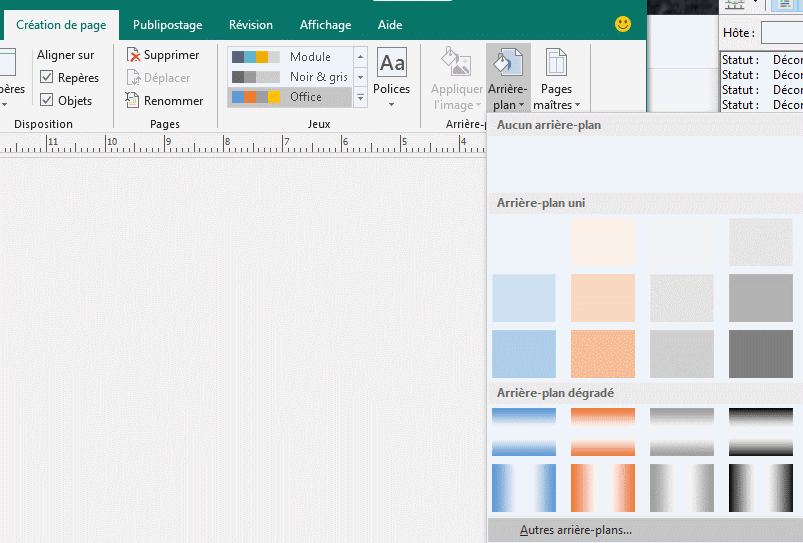Select the Office color scheme

click(x=290, y=97)
